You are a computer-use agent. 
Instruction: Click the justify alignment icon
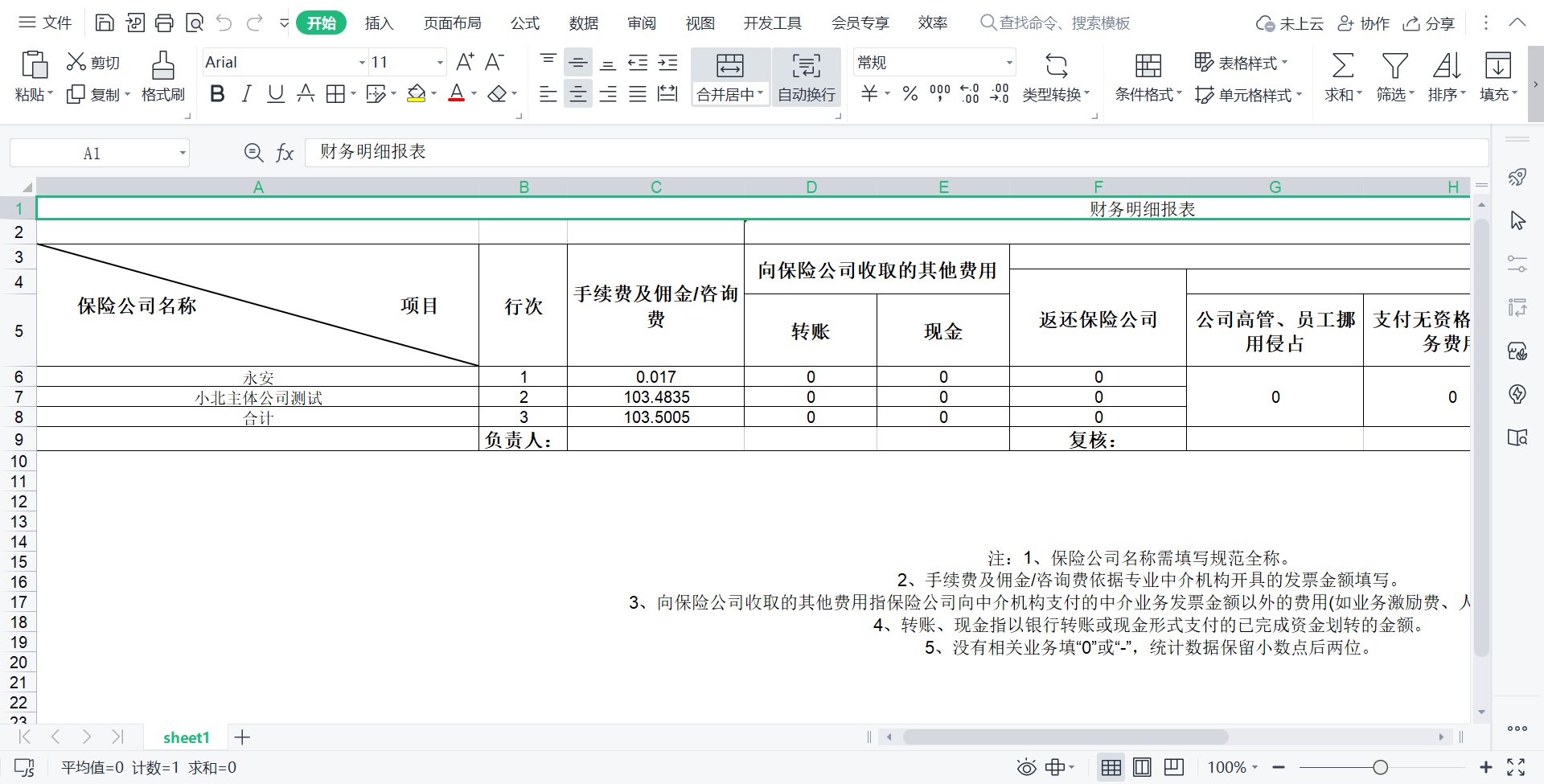[638, 94]
